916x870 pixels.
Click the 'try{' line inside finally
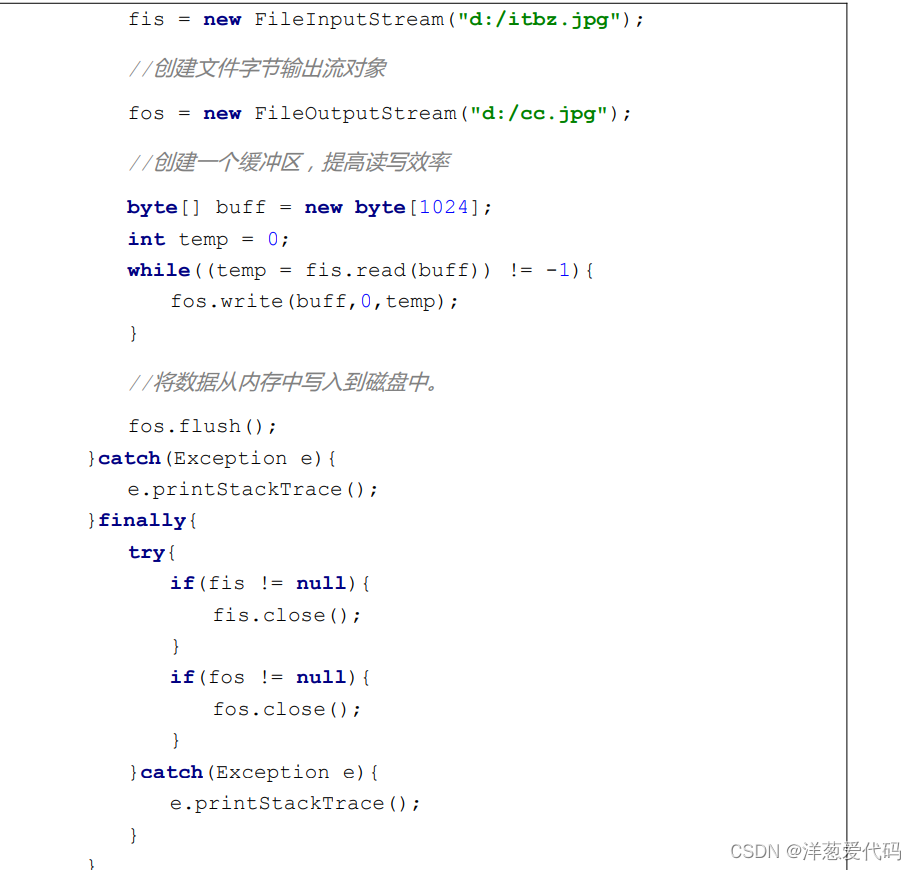click(x=152, y=552)
